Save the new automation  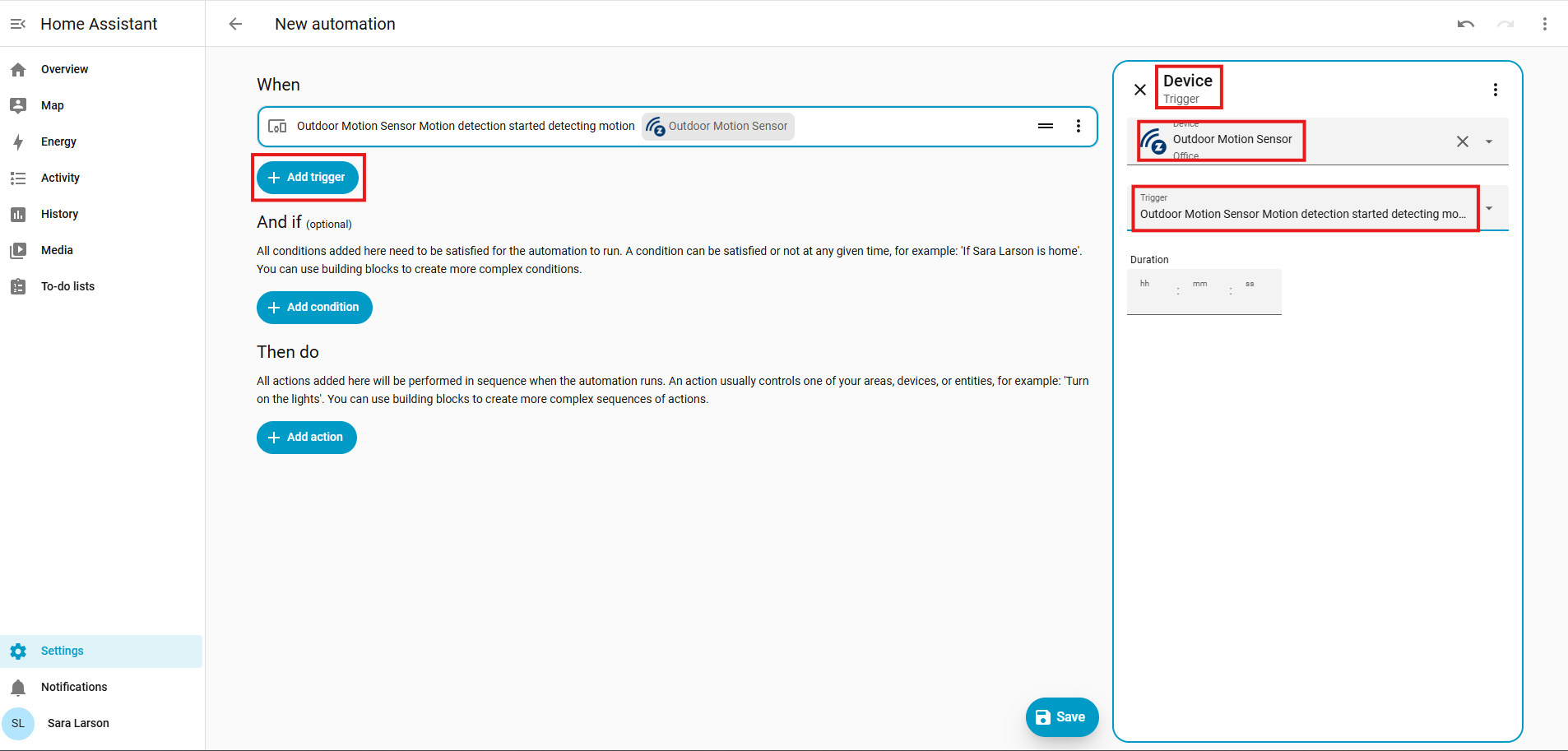tap(1062, 717)
